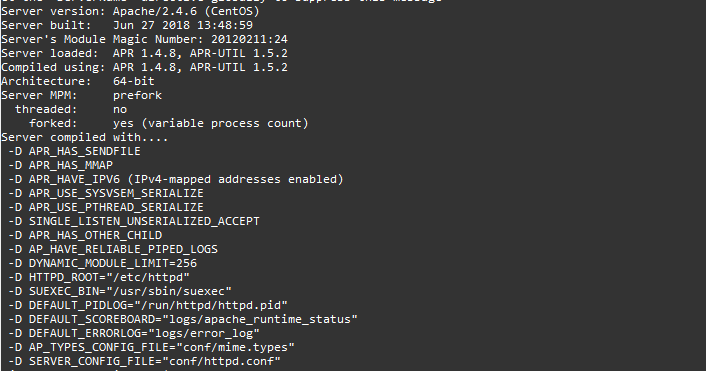Click the 64-bit architecture value
The image size is (706, 371).
point(133,81)
